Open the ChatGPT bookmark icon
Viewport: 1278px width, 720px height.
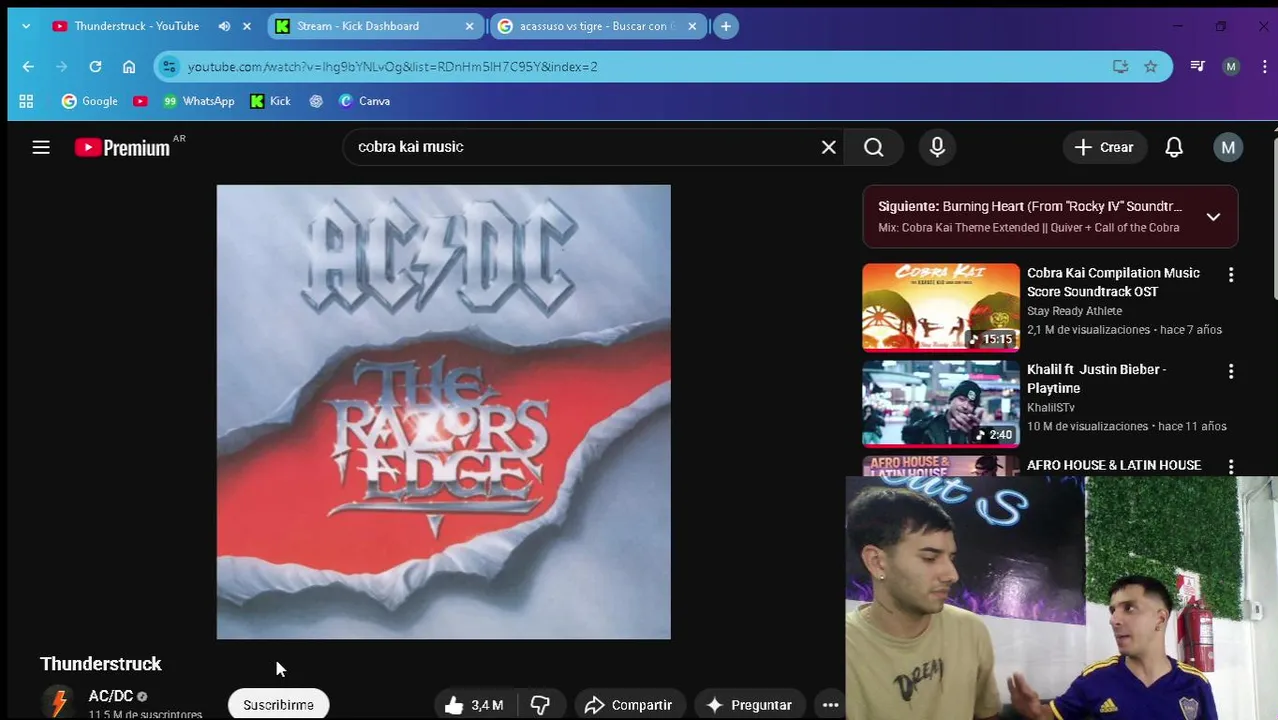pos(316,101)
